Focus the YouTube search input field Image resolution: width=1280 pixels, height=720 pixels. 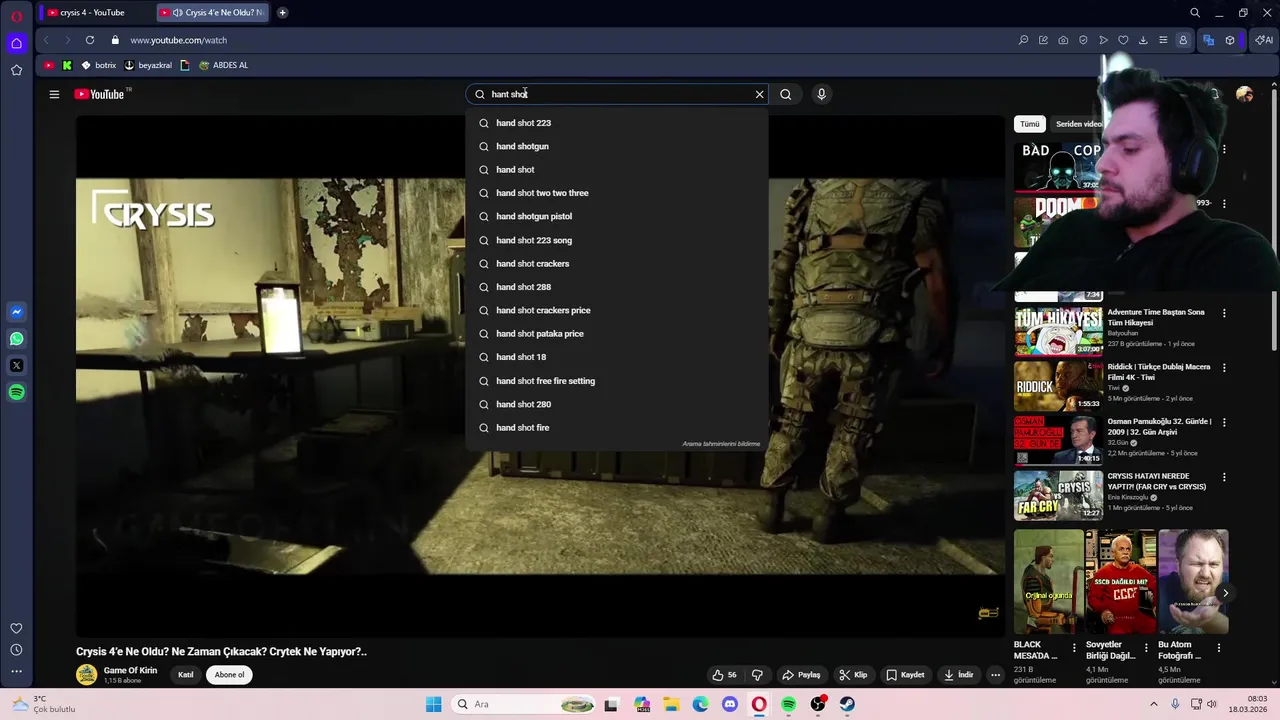617,94
